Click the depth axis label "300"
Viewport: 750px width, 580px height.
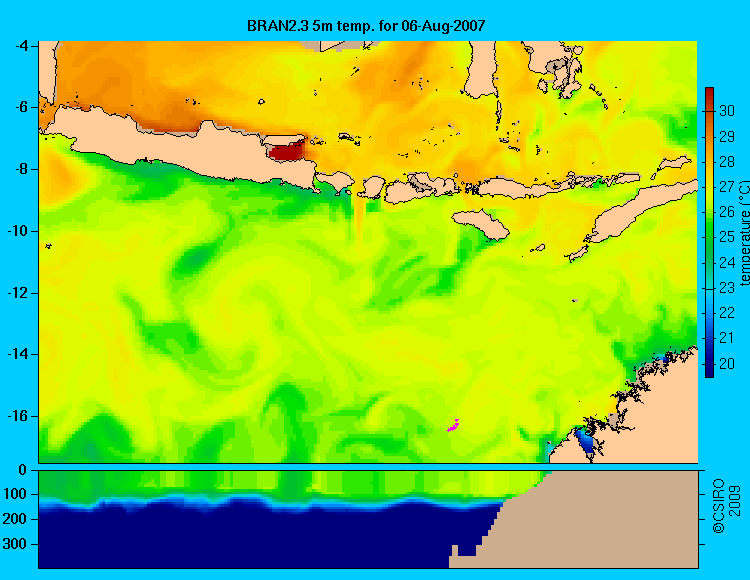click(15, 544)
